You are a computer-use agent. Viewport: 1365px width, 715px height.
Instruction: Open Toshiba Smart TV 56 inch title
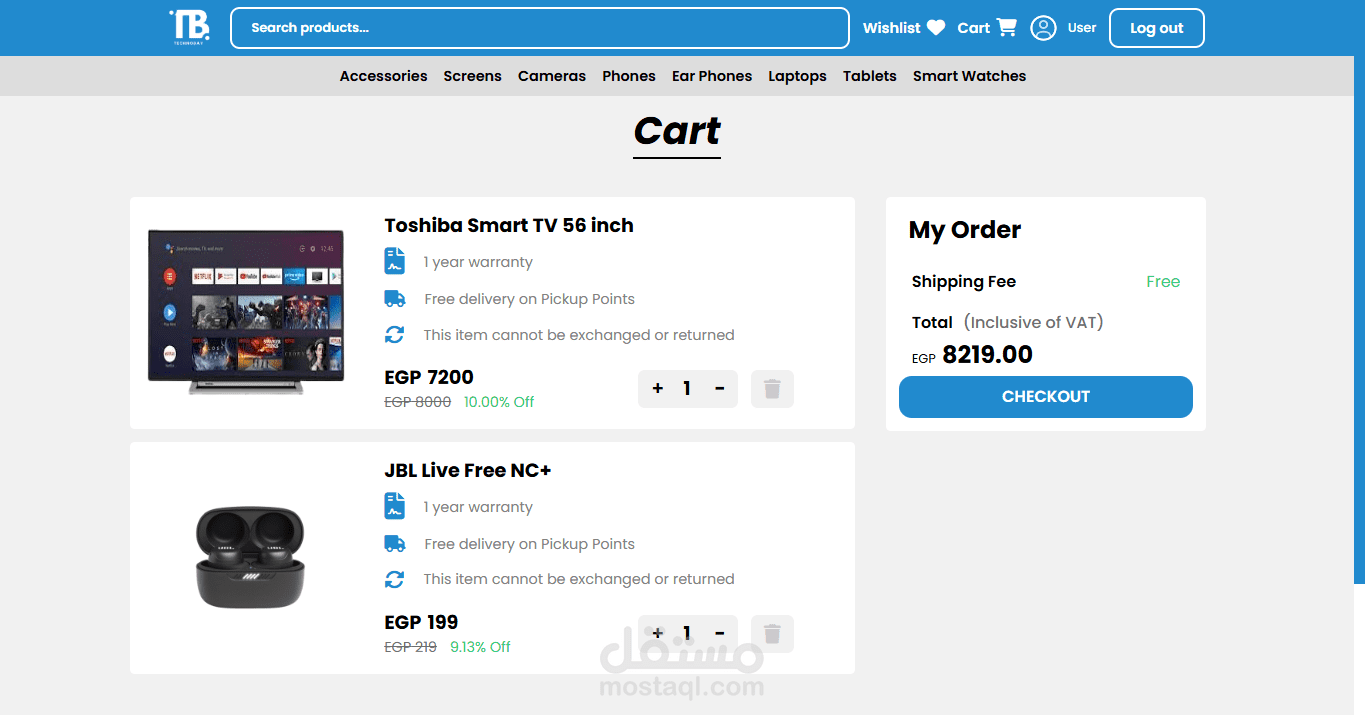click(509, 225)
